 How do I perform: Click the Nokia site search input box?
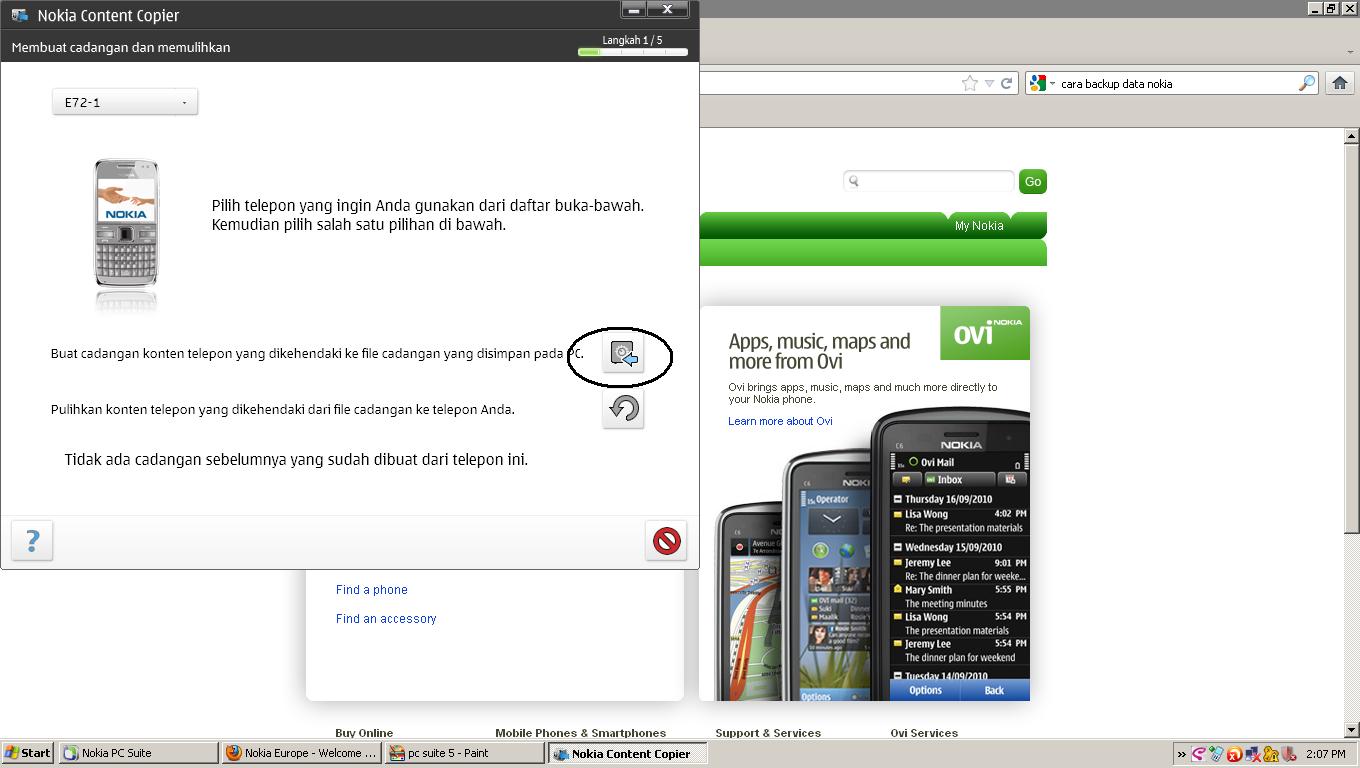[x=929, y=181]
